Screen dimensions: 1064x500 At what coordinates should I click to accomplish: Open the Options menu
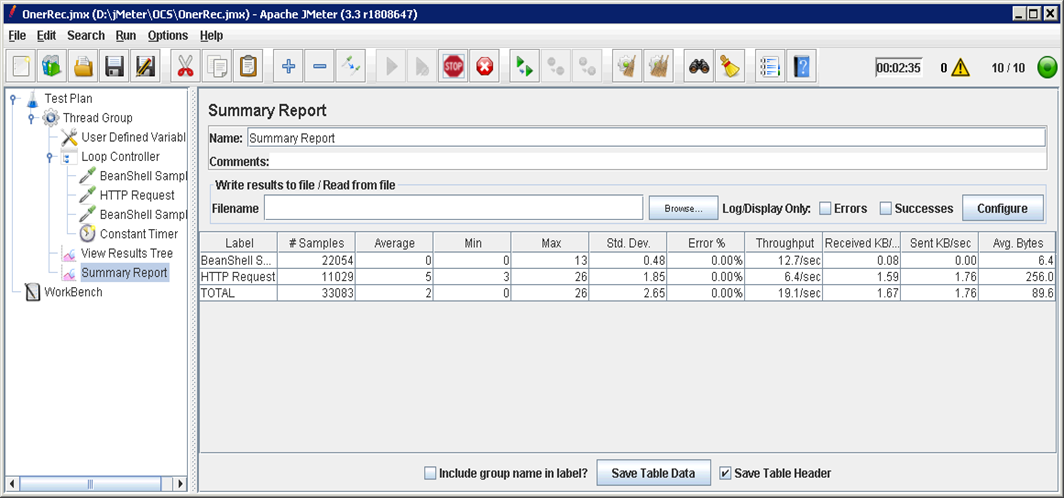(167, 35)
